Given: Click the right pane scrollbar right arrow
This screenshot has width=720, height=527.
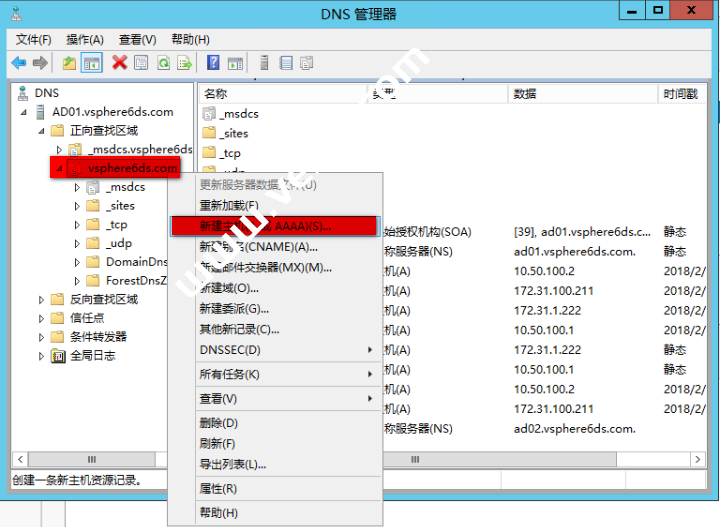Looking at the screenshot, I should 698,459.
